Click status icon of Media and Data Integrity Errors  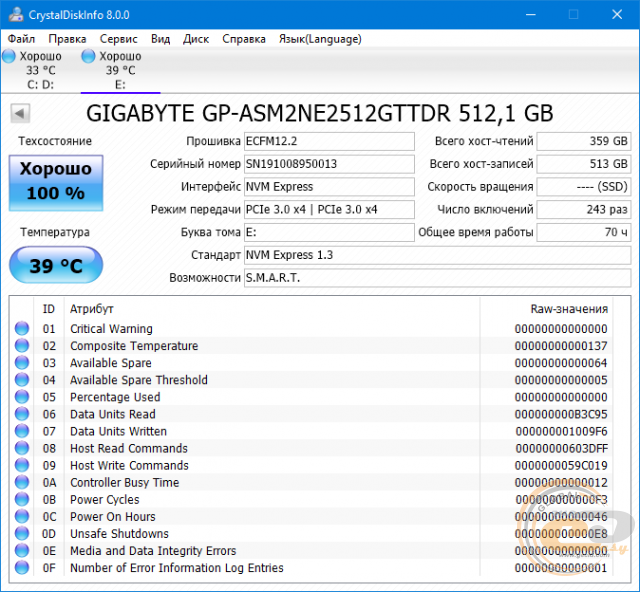click(22, 550)
